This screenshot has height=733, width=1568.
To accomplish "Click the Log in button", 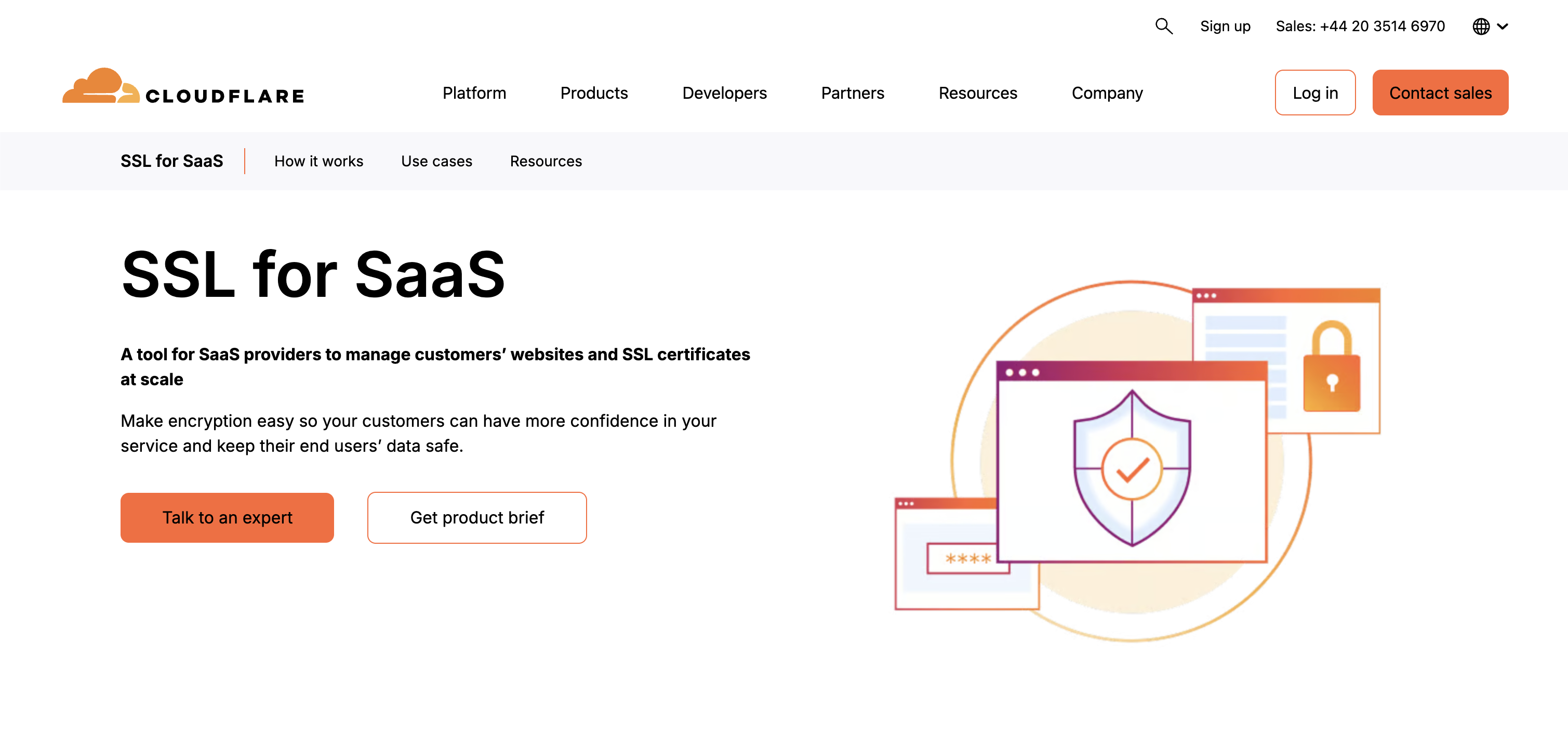I will coord(1315,93).
